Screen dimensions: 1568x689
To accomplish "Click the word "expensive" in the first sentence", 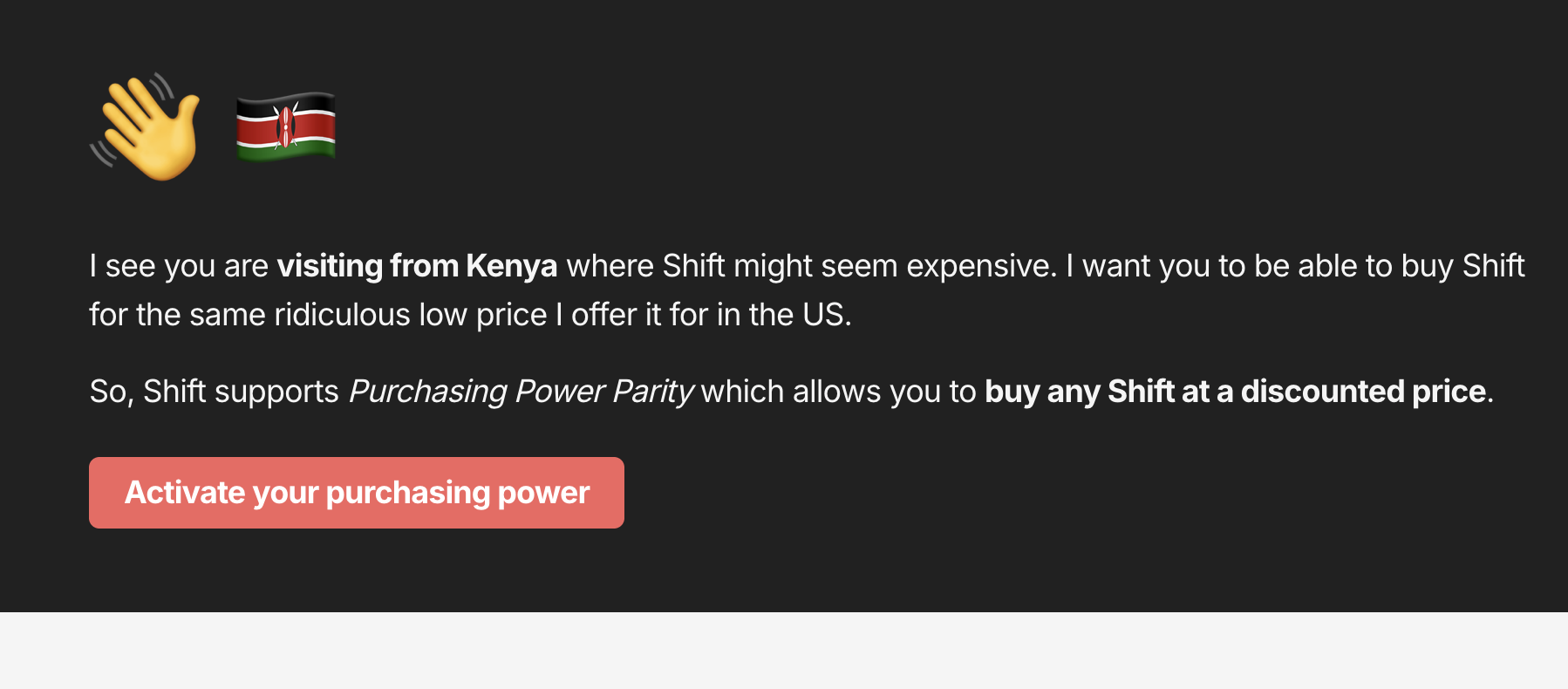I will [x=978, y=266].
